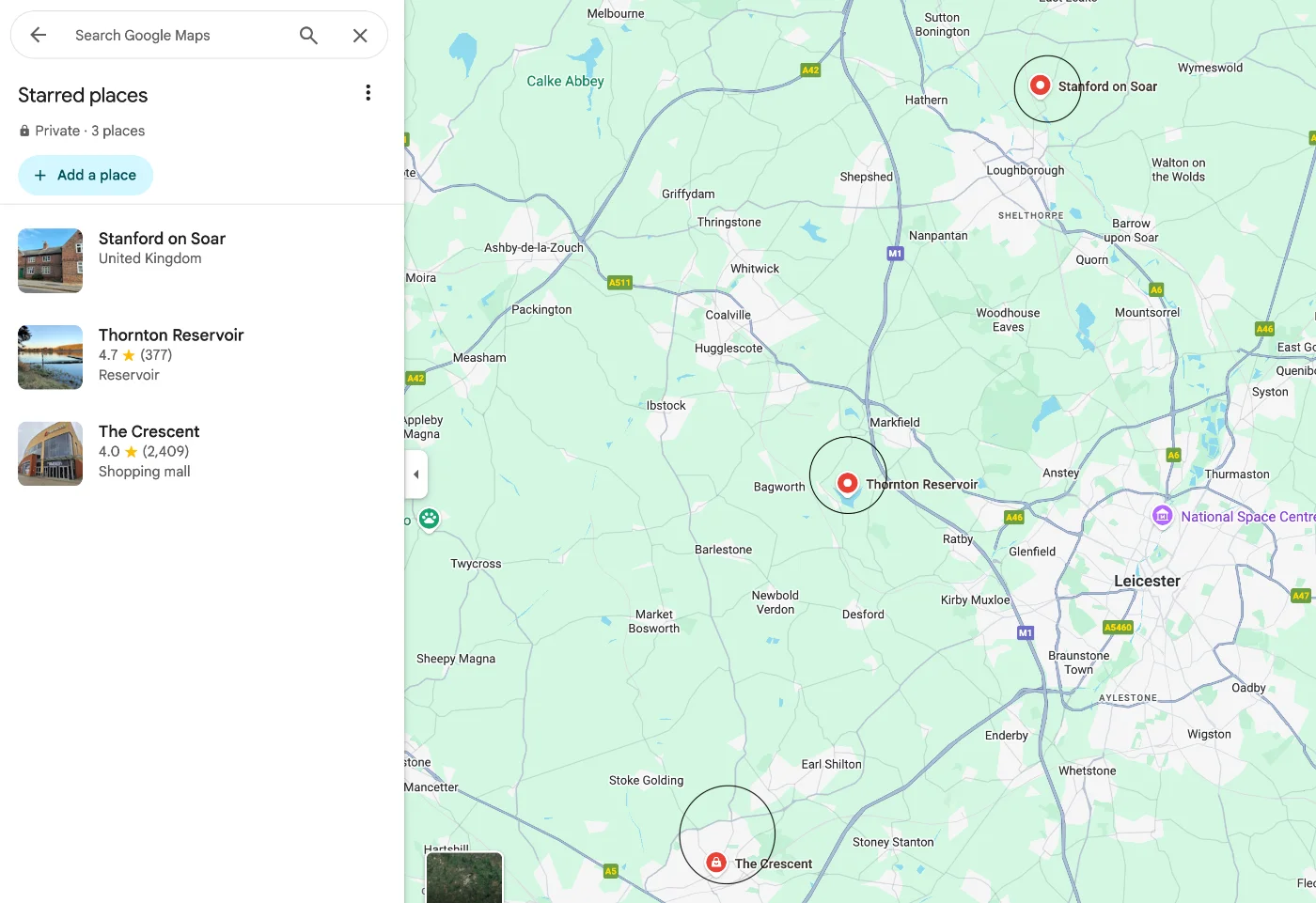
Task: Type in the Search Google Maps field
Action: 179,36
